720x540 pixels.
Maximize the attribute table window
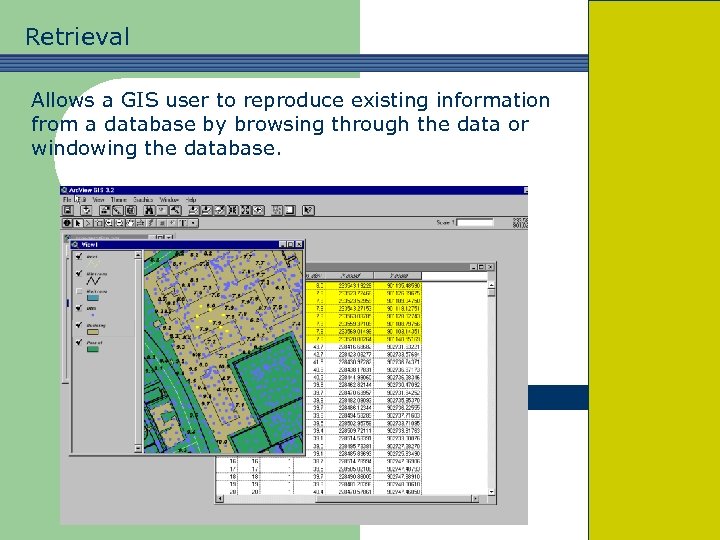481,267
